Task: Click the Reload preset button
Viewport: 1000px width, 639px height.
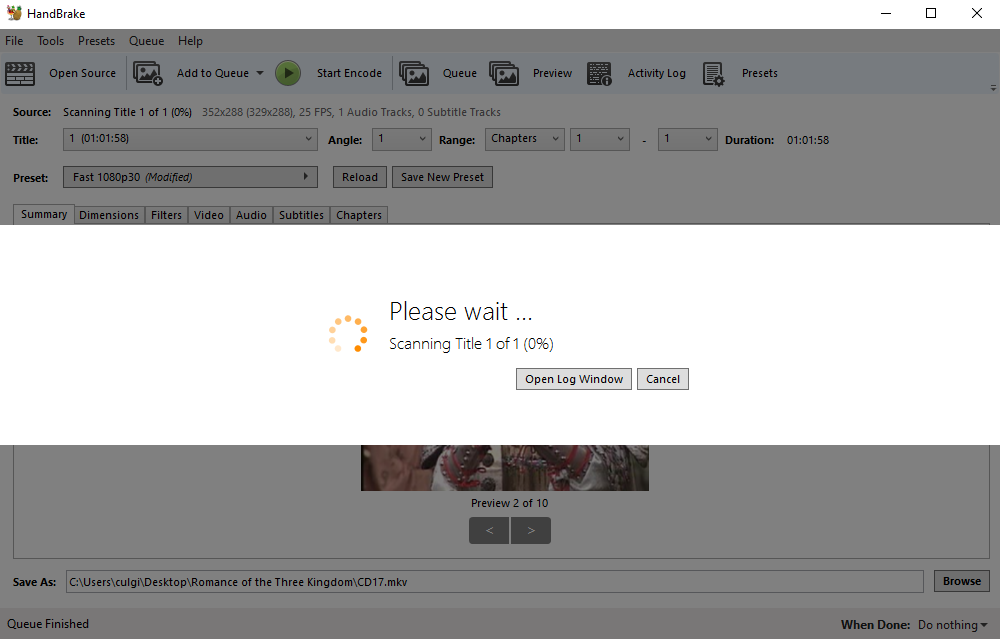Action: 360,177
